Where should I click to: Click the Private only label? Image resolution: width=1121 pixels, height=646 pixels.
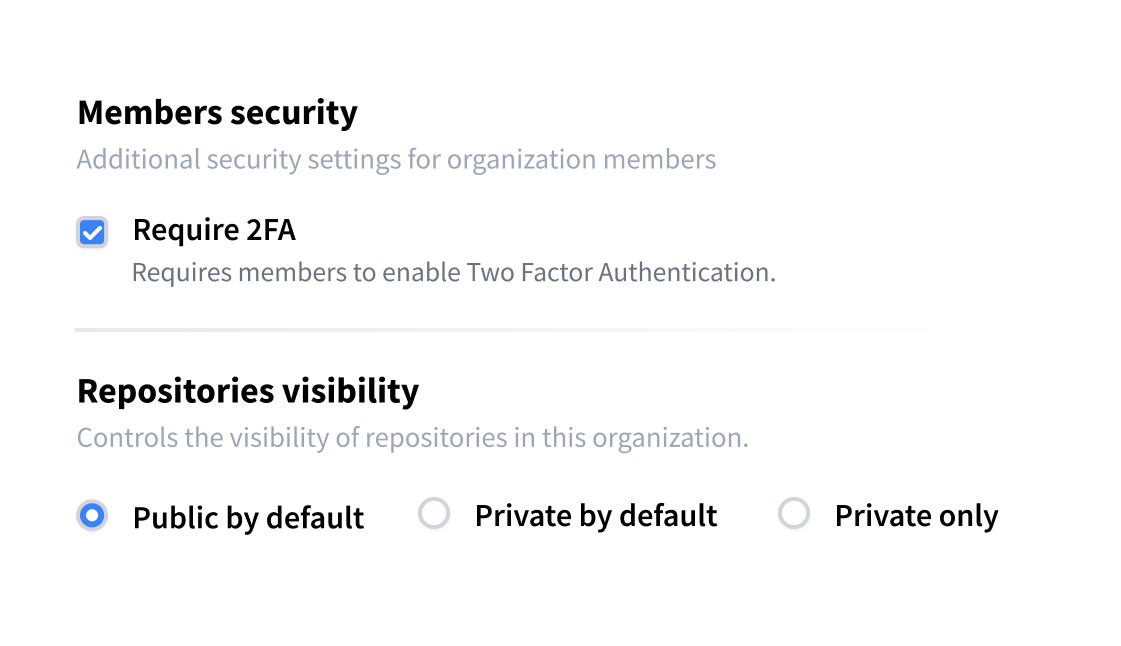(x=915, y=515)
